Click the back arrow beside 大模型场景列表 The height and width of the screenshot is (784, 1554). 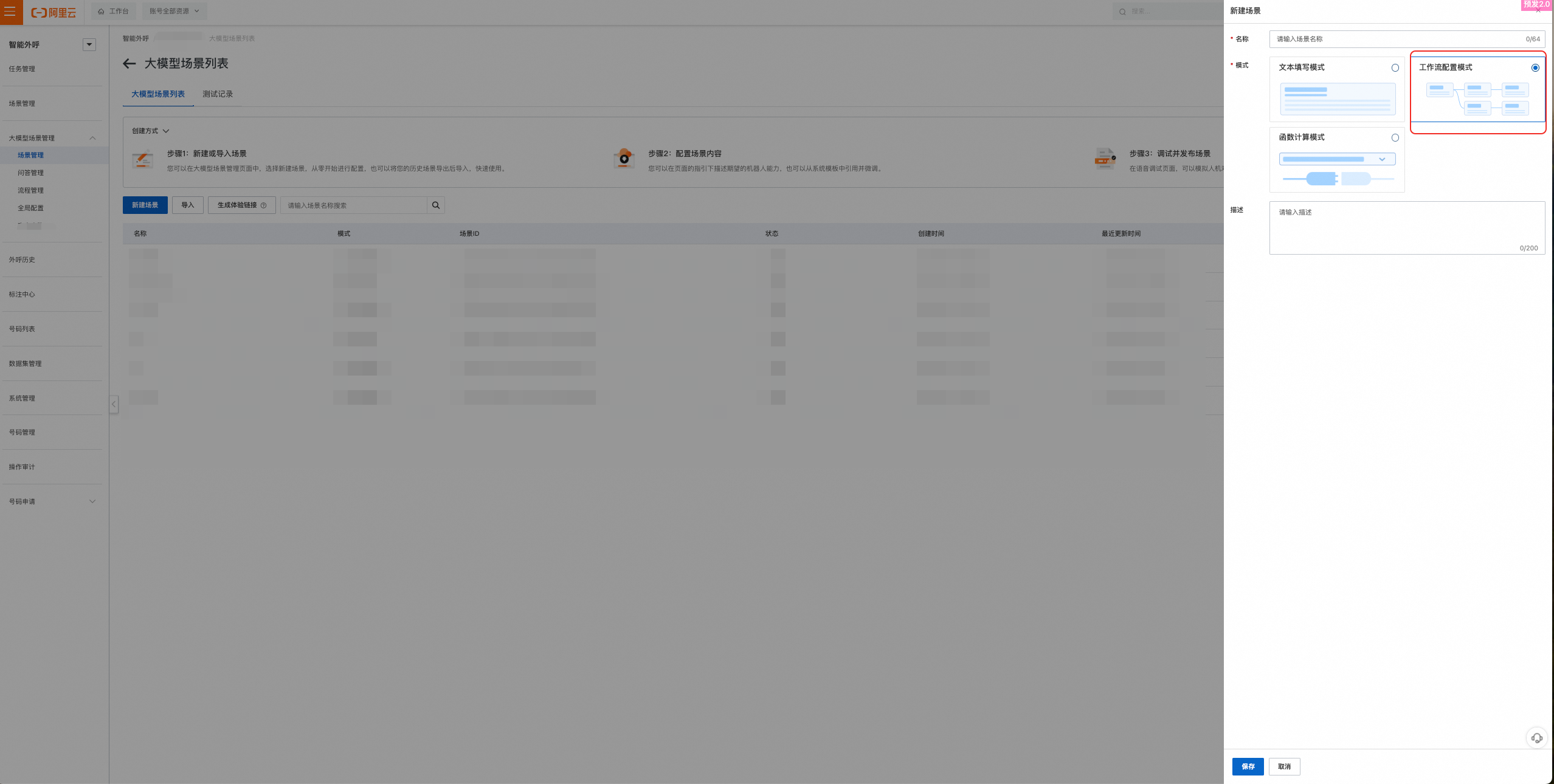click(129, 63)
